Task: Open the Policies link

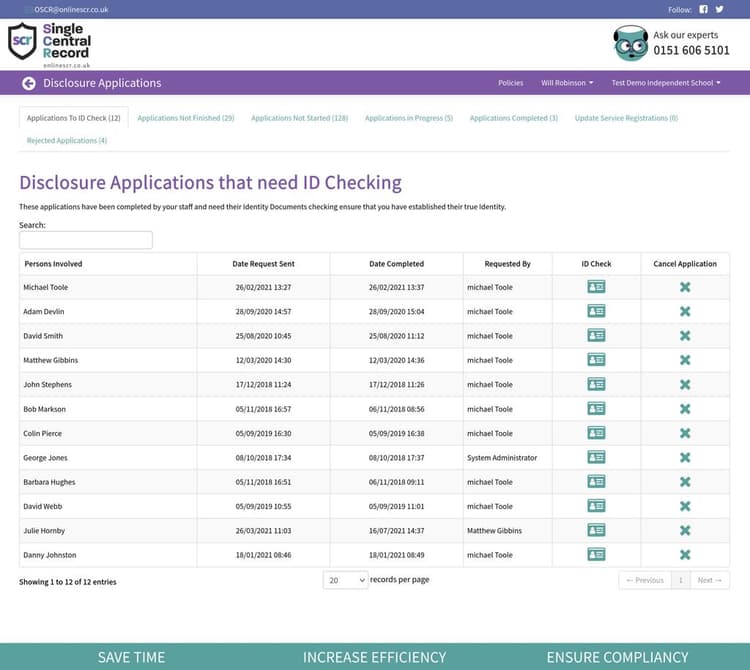Action: 510,83
